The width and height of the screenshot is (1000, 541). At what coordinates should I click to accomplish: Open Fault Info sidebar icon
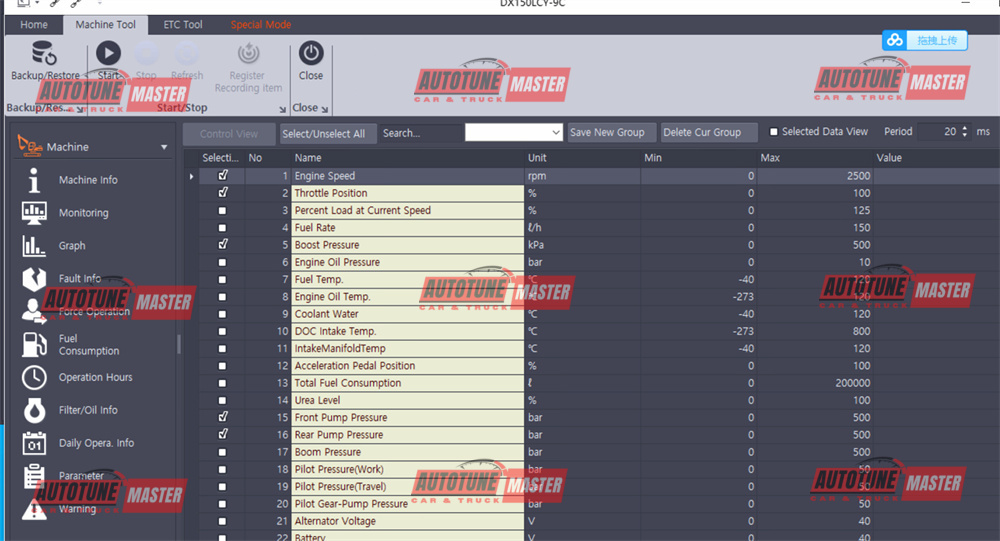[x=34, y=279]
